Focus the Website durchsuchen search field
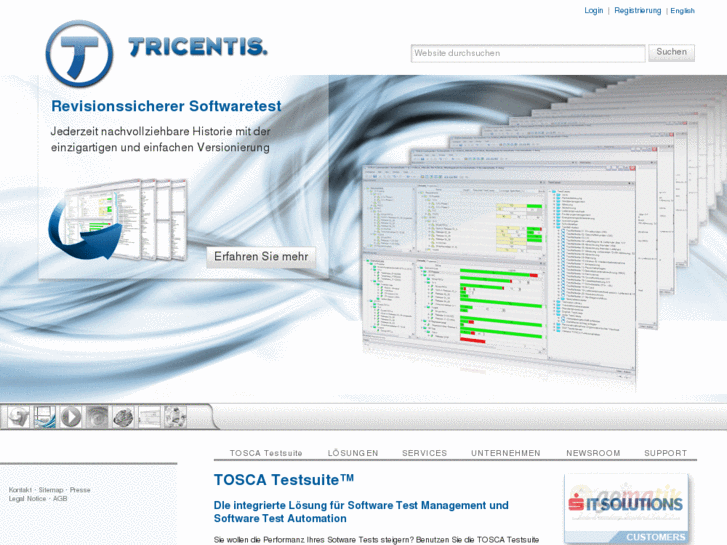Screen dimensions: 727x545 (528, 53)
